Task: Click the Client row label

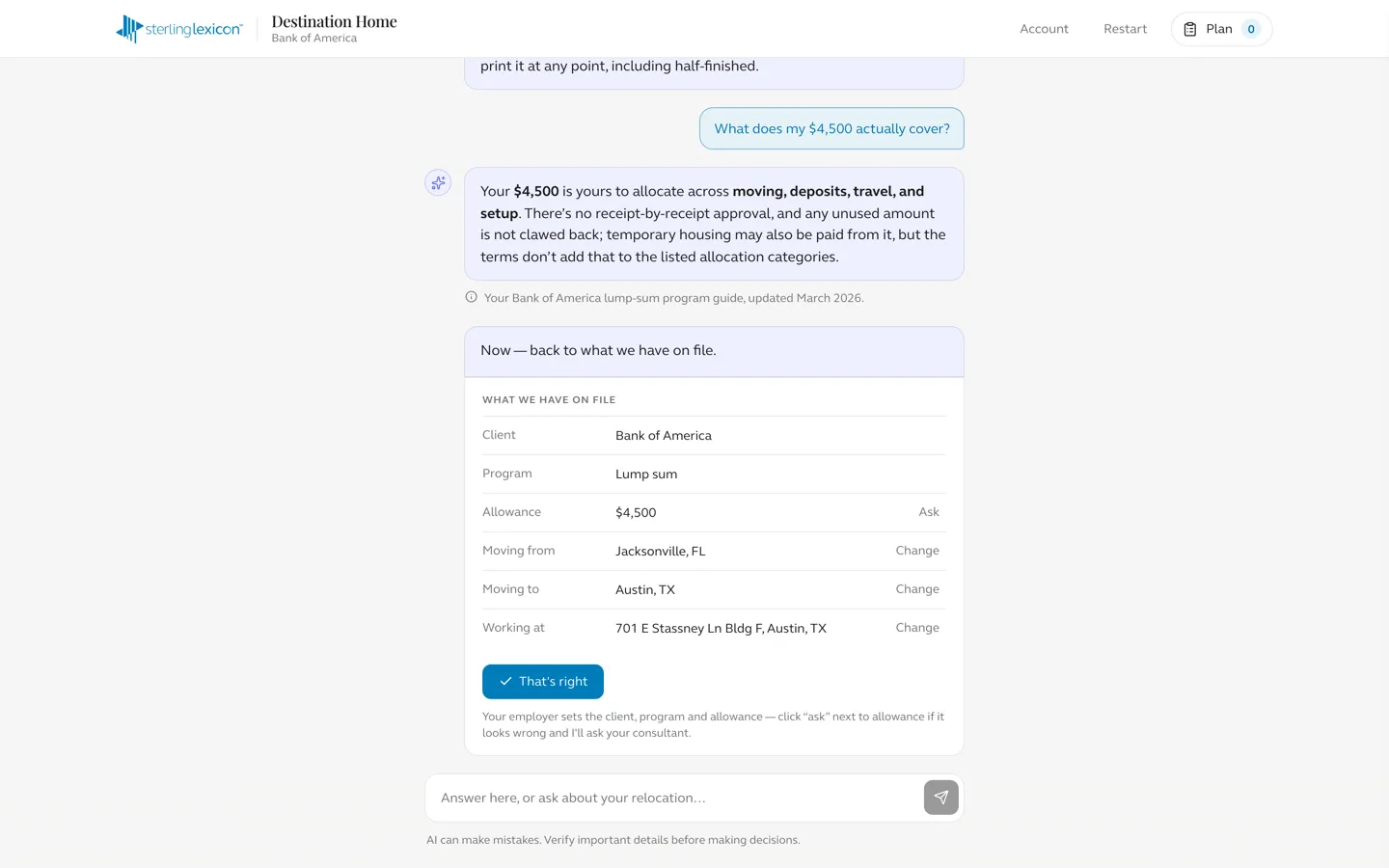Action: 499,435
